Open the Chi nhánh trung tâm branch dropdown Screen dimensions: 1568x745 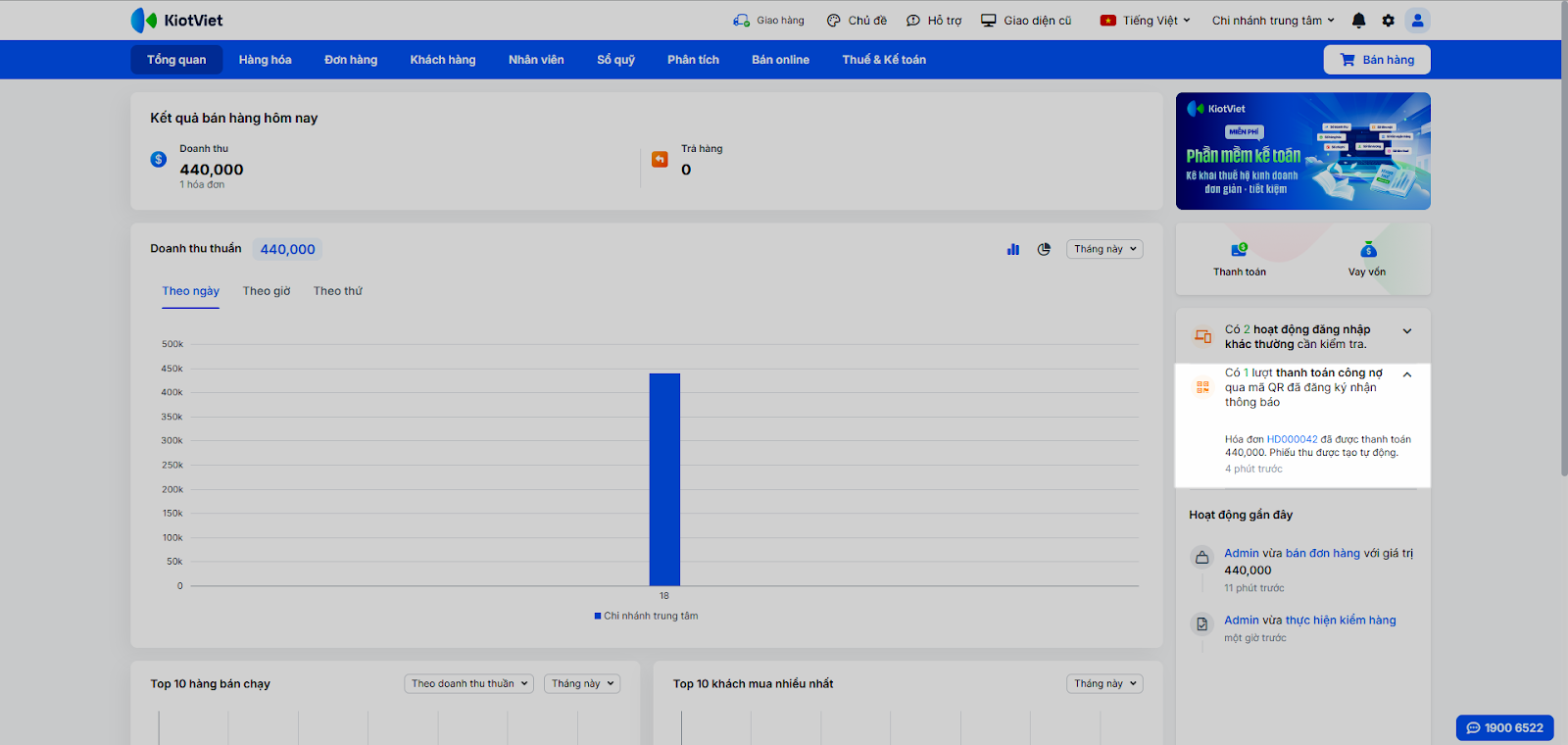1274,21
